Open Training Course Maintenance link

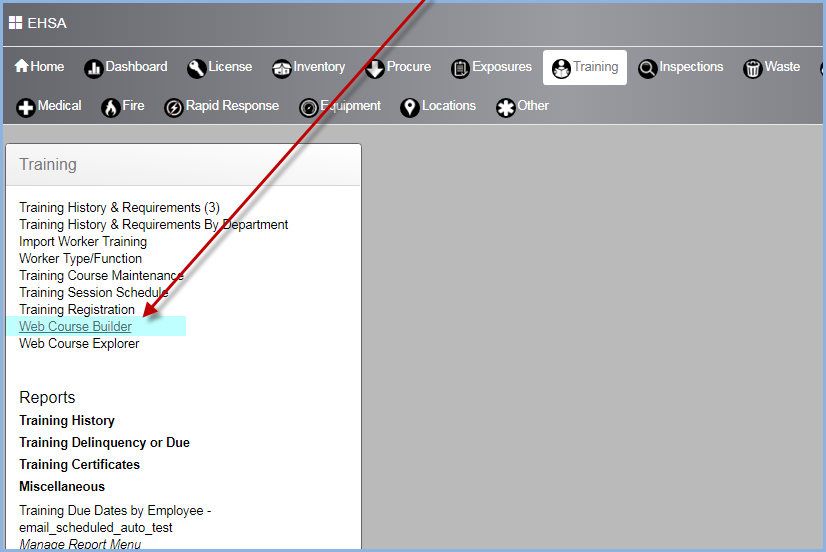tap(102, 275)
